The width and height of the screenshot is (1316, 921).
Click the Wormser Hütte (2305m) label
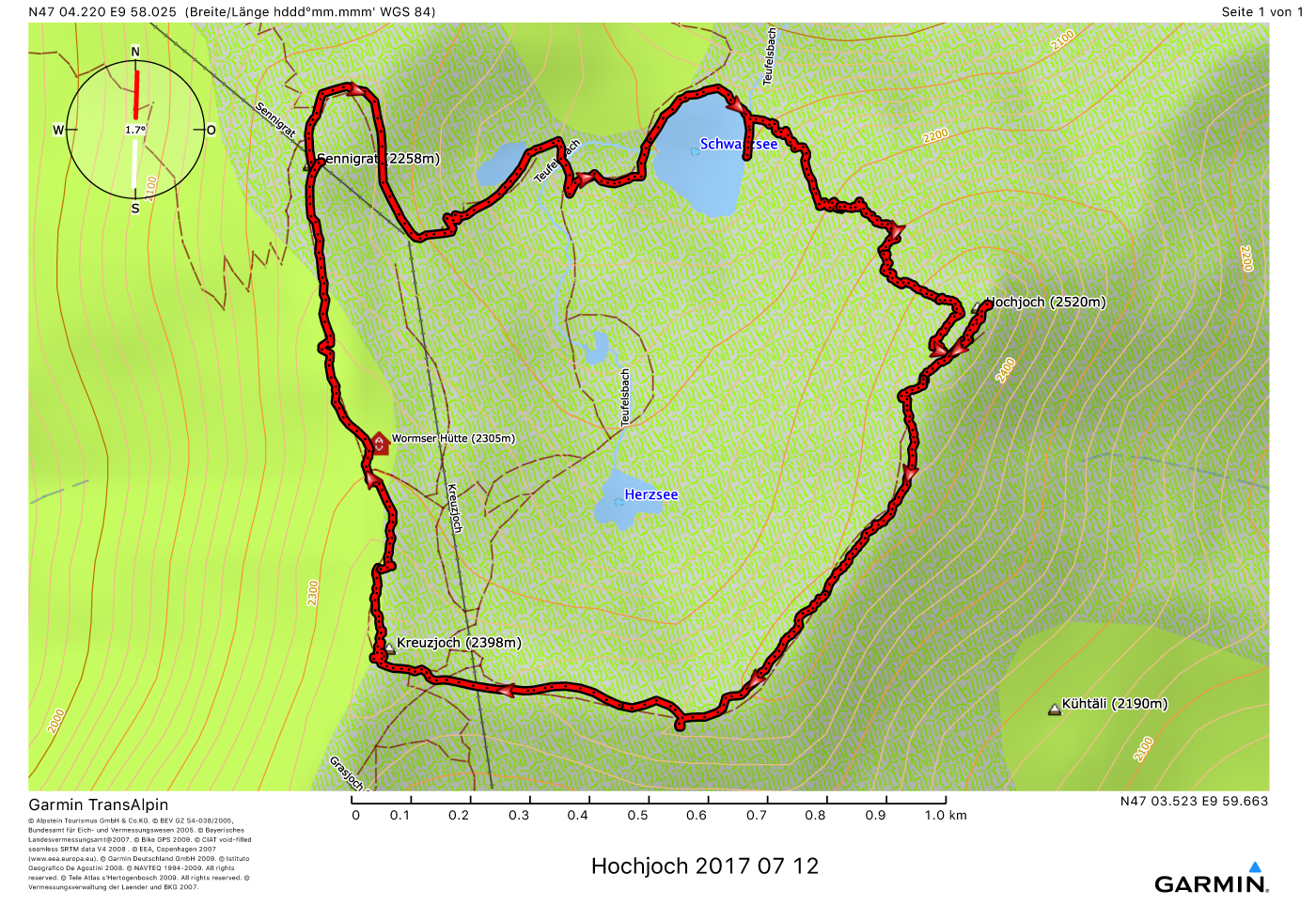click(x=453, y=438)
